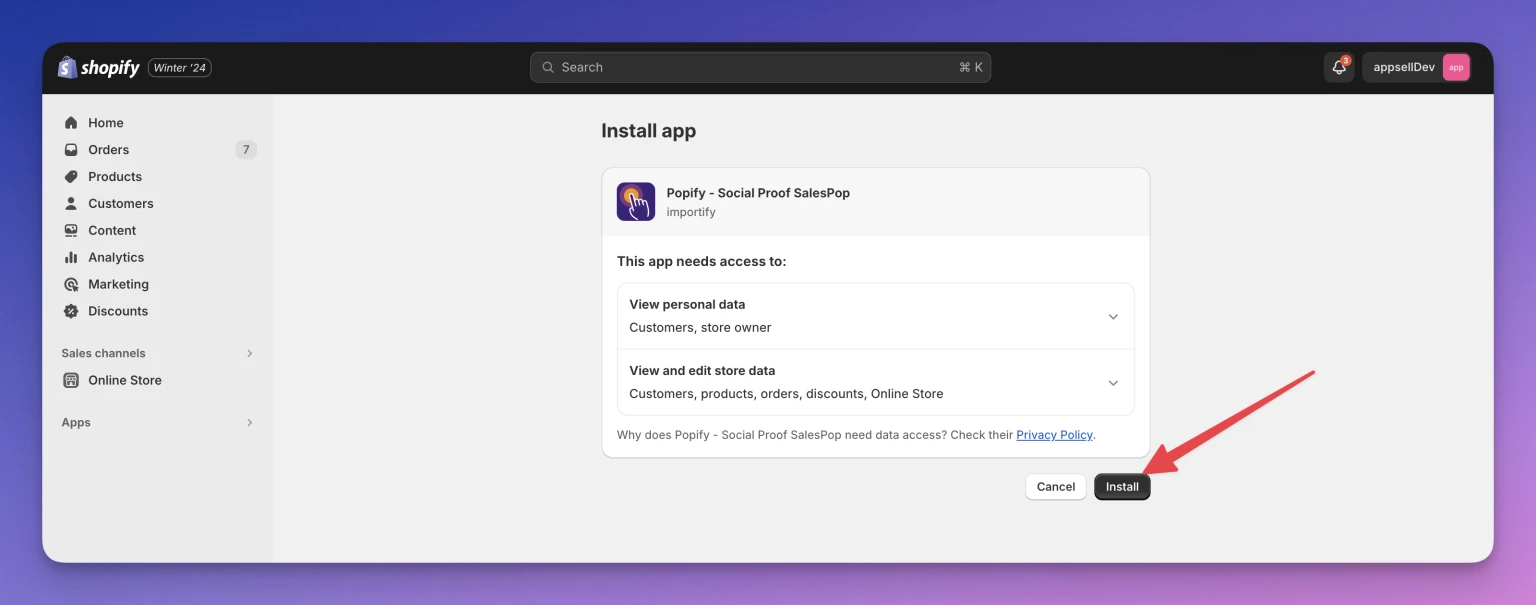Click the Apps heading in sidebar

76,423
